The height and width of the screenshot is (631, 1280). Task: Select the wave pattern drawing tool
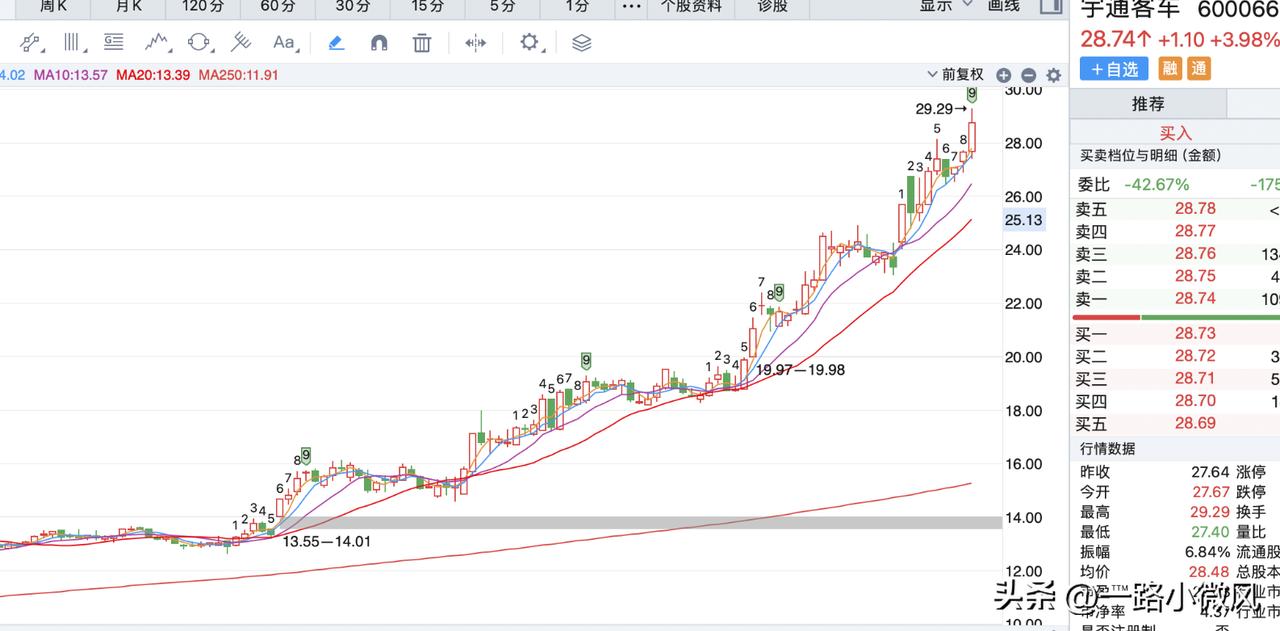(156, 42)
